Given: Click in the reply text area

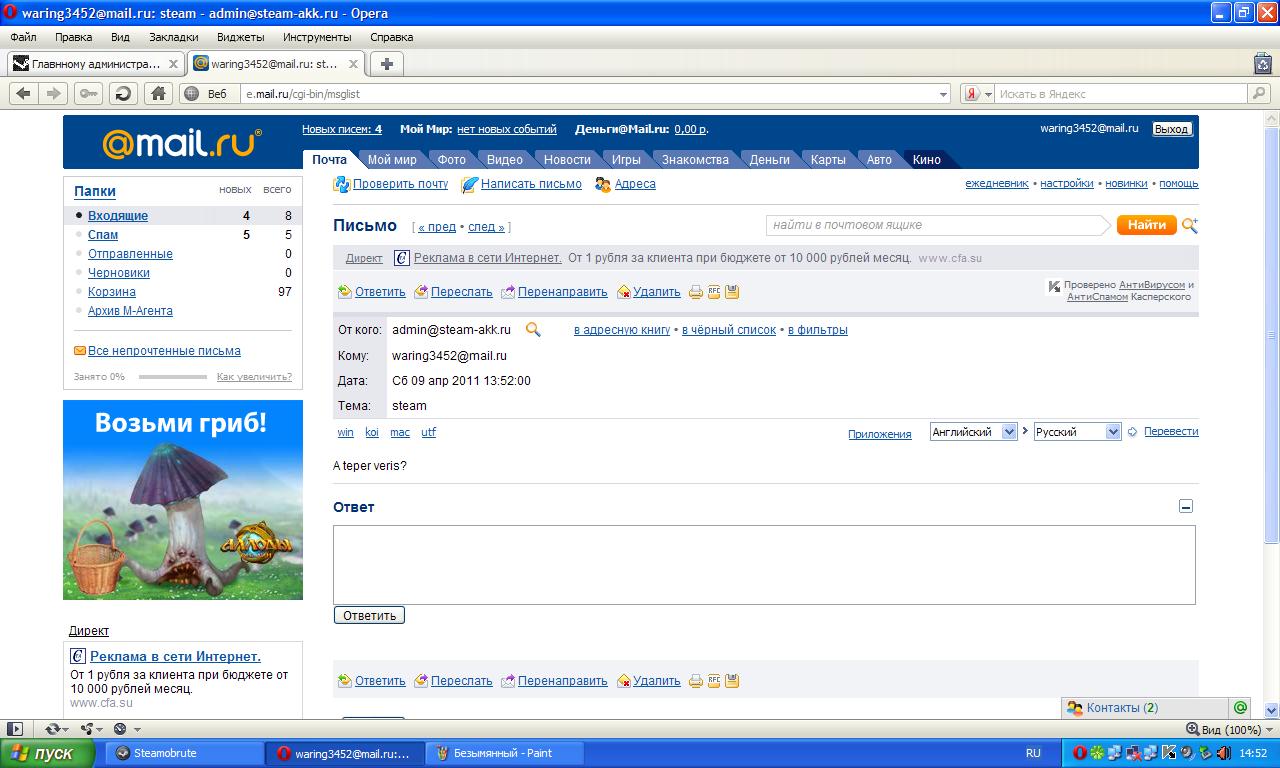Looking at the screenshot, I should point(764,564).
